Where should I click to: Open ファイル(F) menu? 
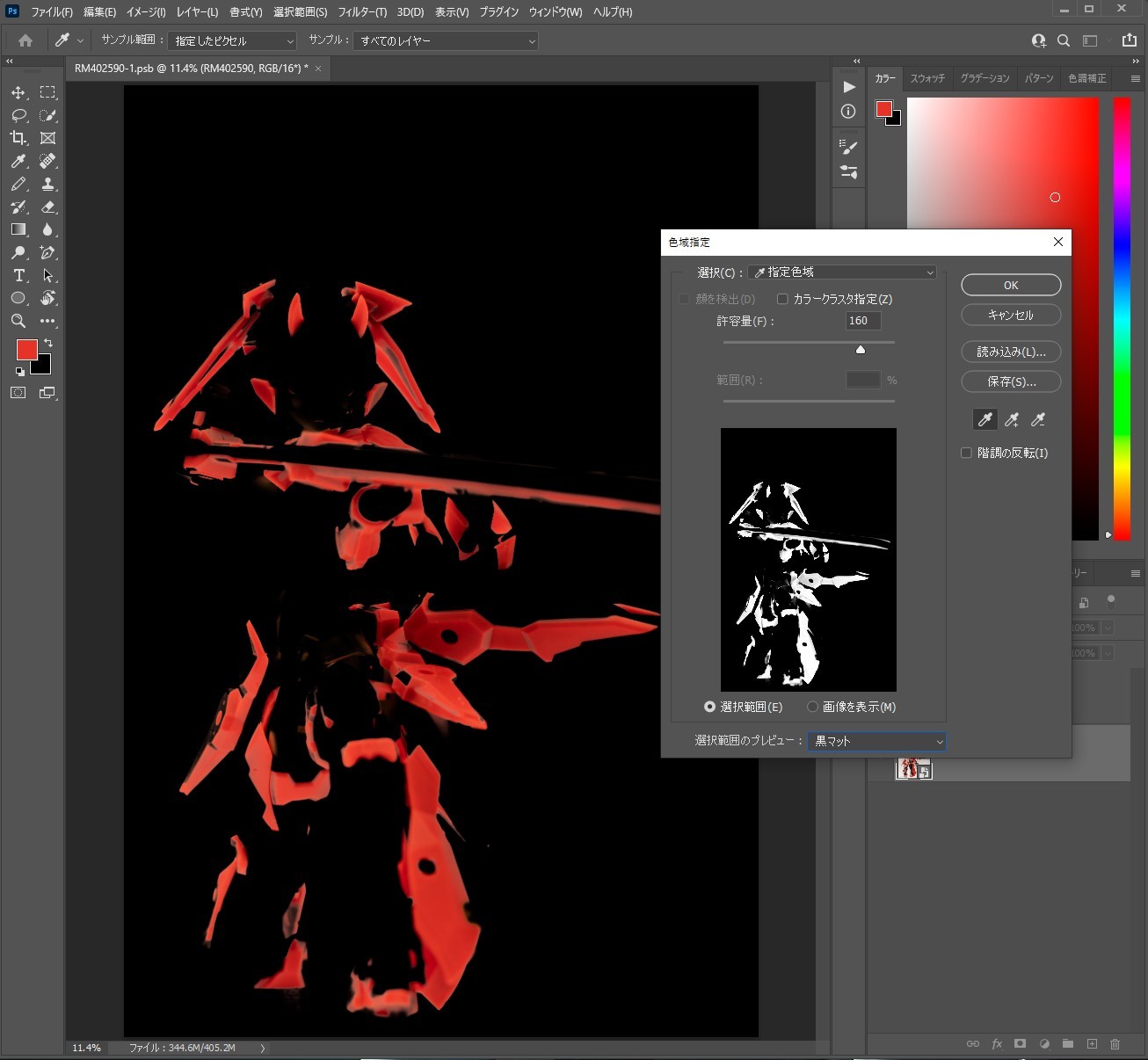point(52,12)
